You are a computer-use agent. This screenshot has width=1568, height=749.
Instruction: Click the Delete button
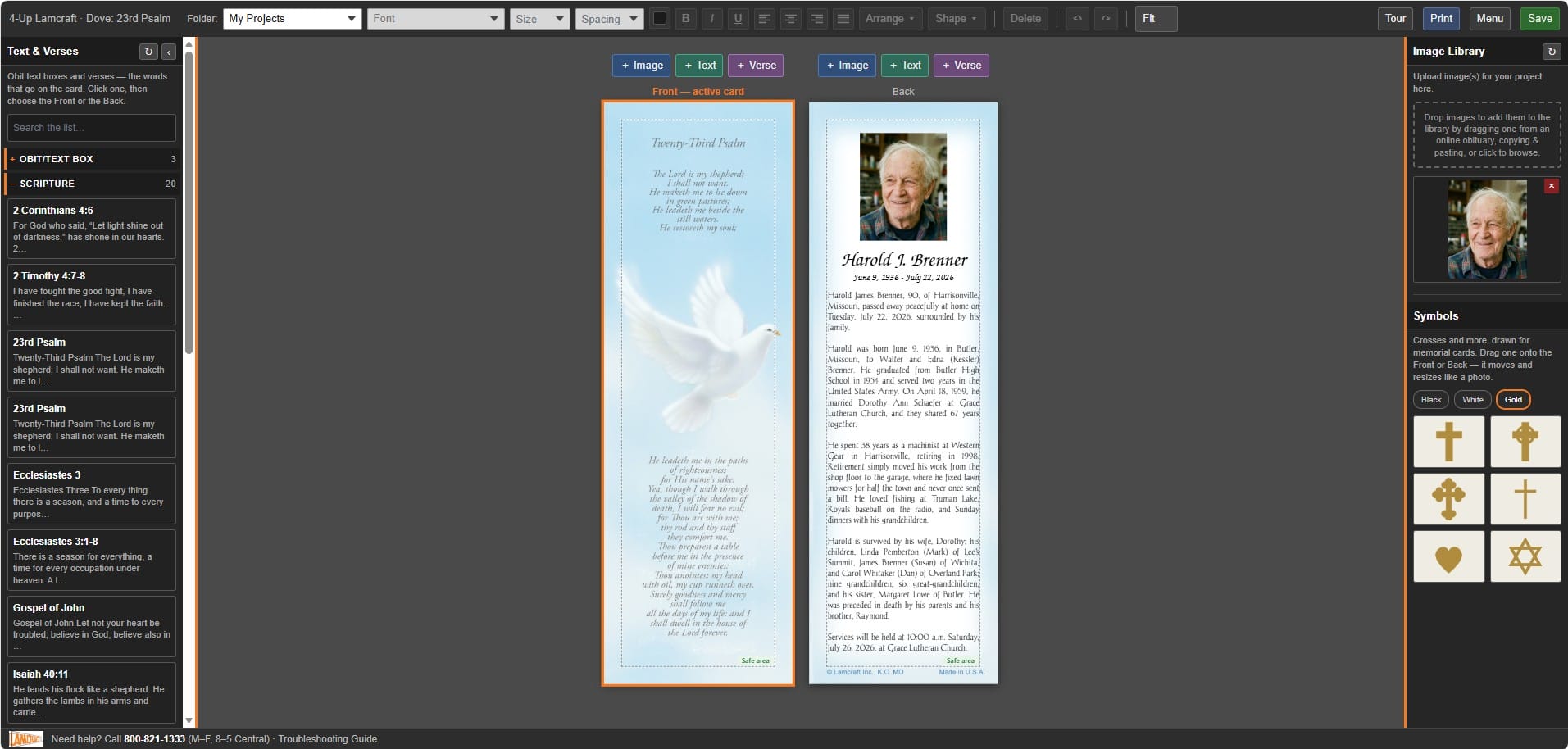[1025, 18]
